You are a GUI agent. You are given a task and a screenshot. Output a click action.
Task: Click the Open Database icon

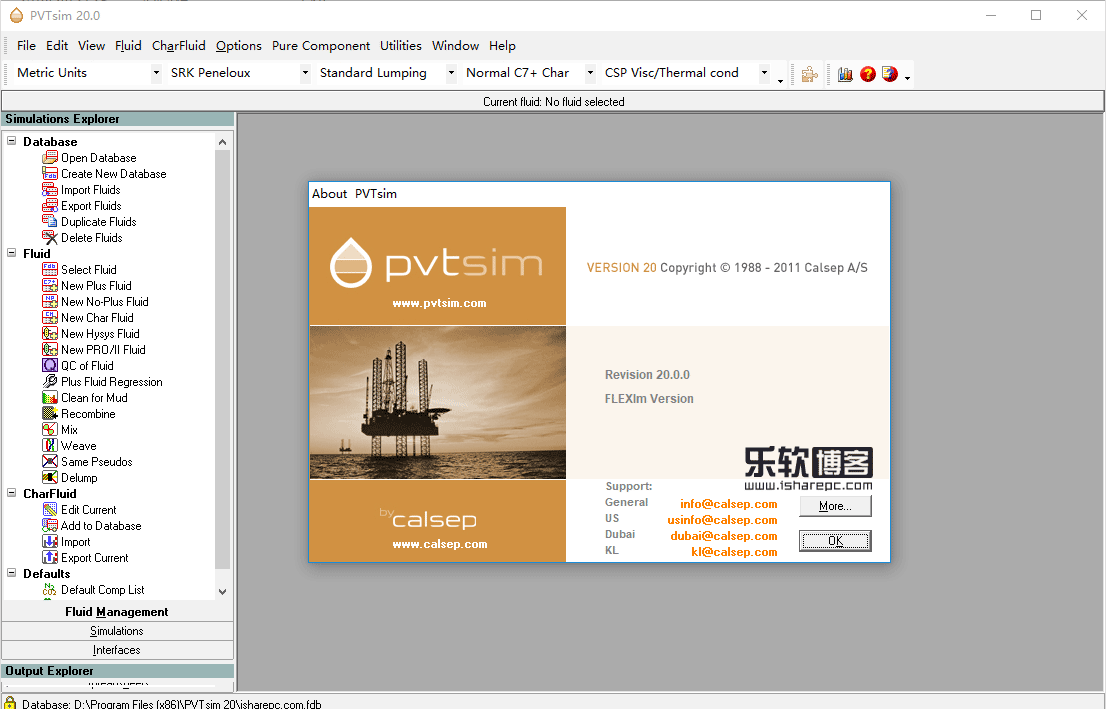click(x=49, y=157)
